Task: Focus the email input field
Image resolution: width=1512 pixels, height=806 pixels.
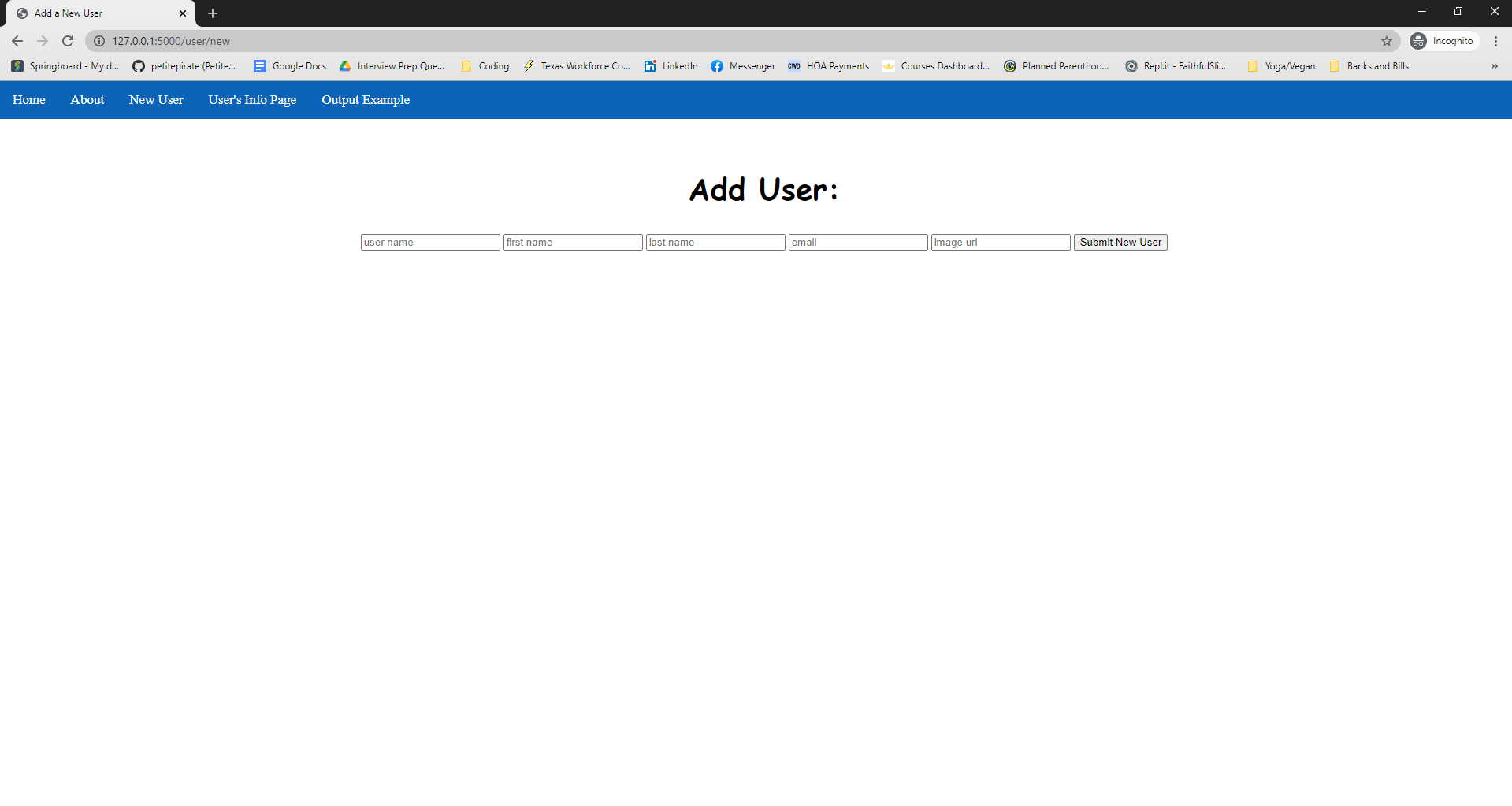Action: click(858, 243)
